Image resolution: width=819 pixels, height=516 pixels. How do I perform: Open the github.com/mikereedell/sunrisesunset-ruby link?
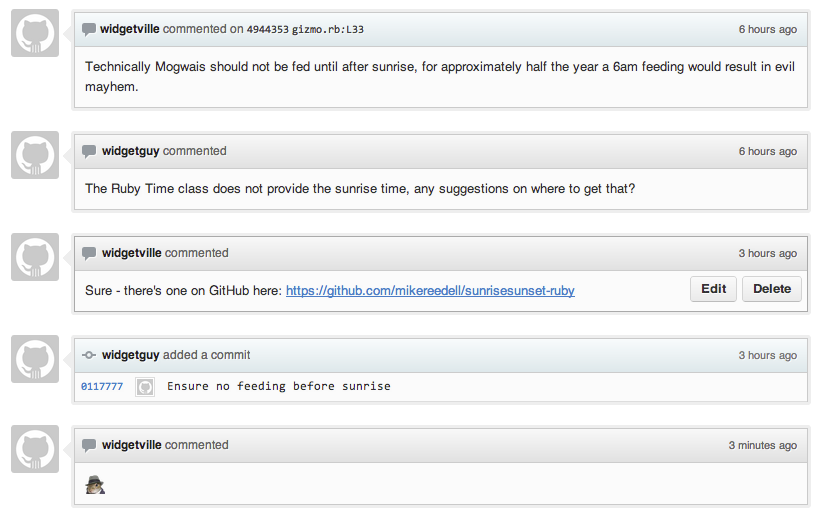click(430, 290)
